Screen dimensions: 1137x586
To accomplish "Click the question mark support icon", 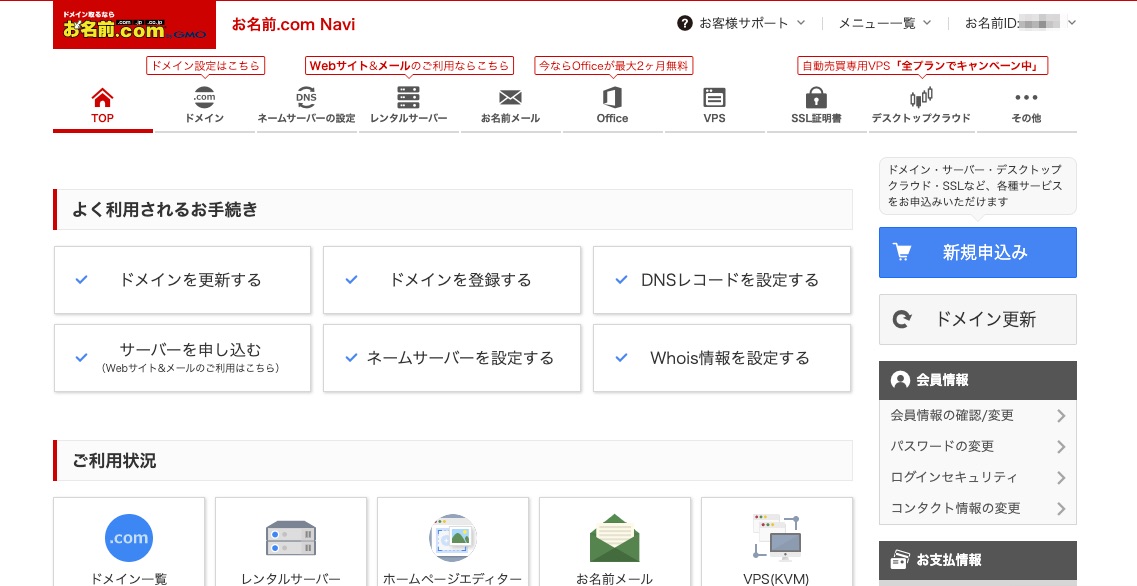I will 685,23.
